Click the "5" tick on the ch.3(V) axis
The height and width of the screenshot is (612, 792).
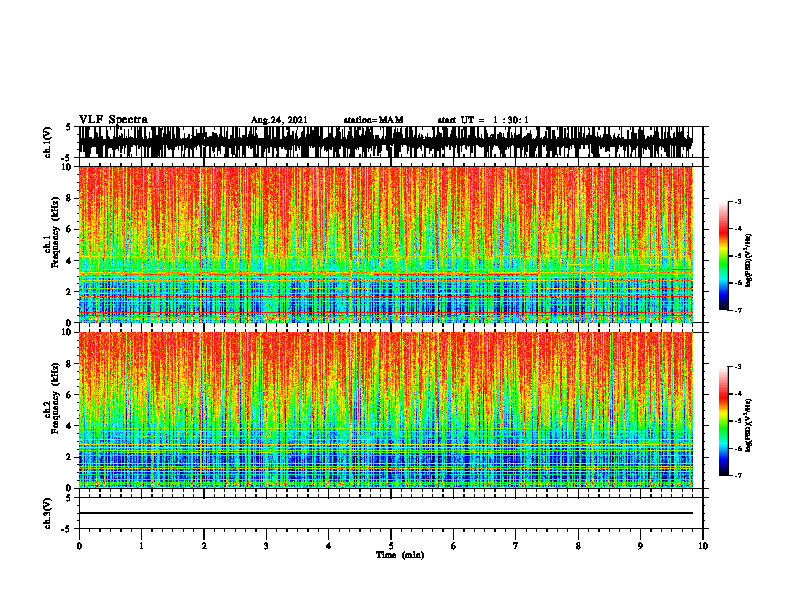(x=69, y=498)
